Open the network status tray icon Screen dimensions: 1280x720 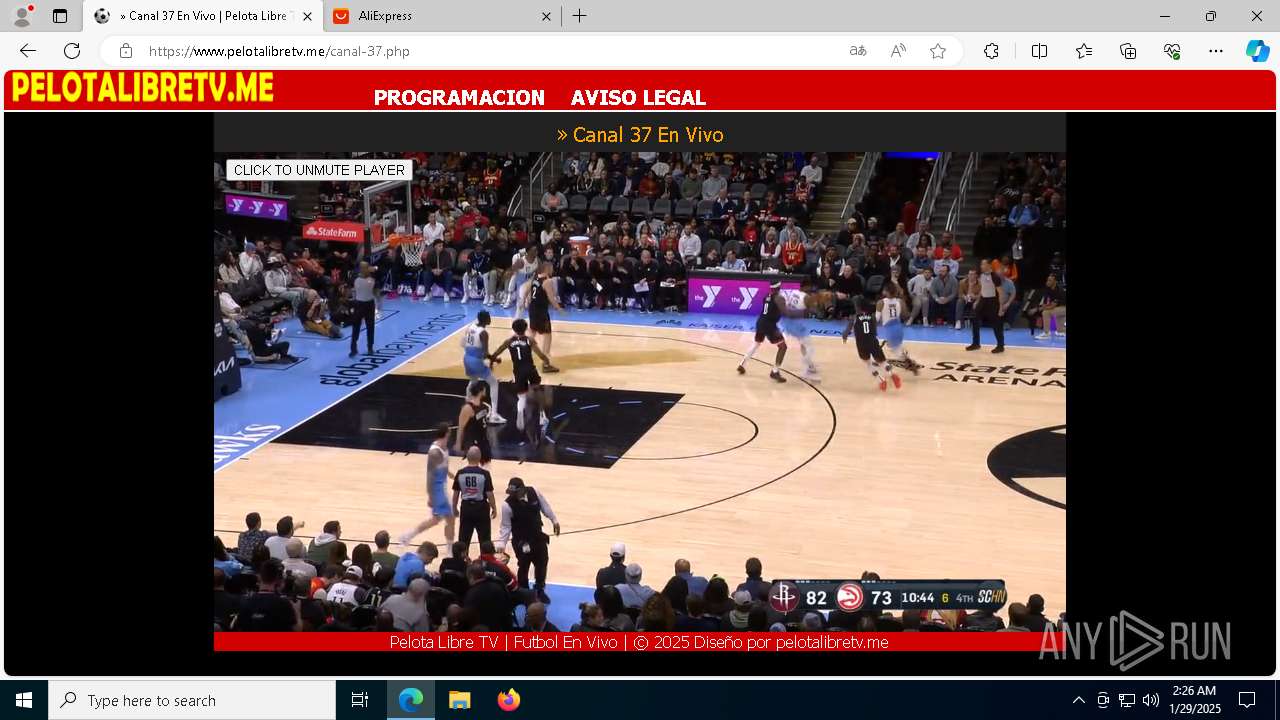pyautogui.click(x=1127, y=700)
